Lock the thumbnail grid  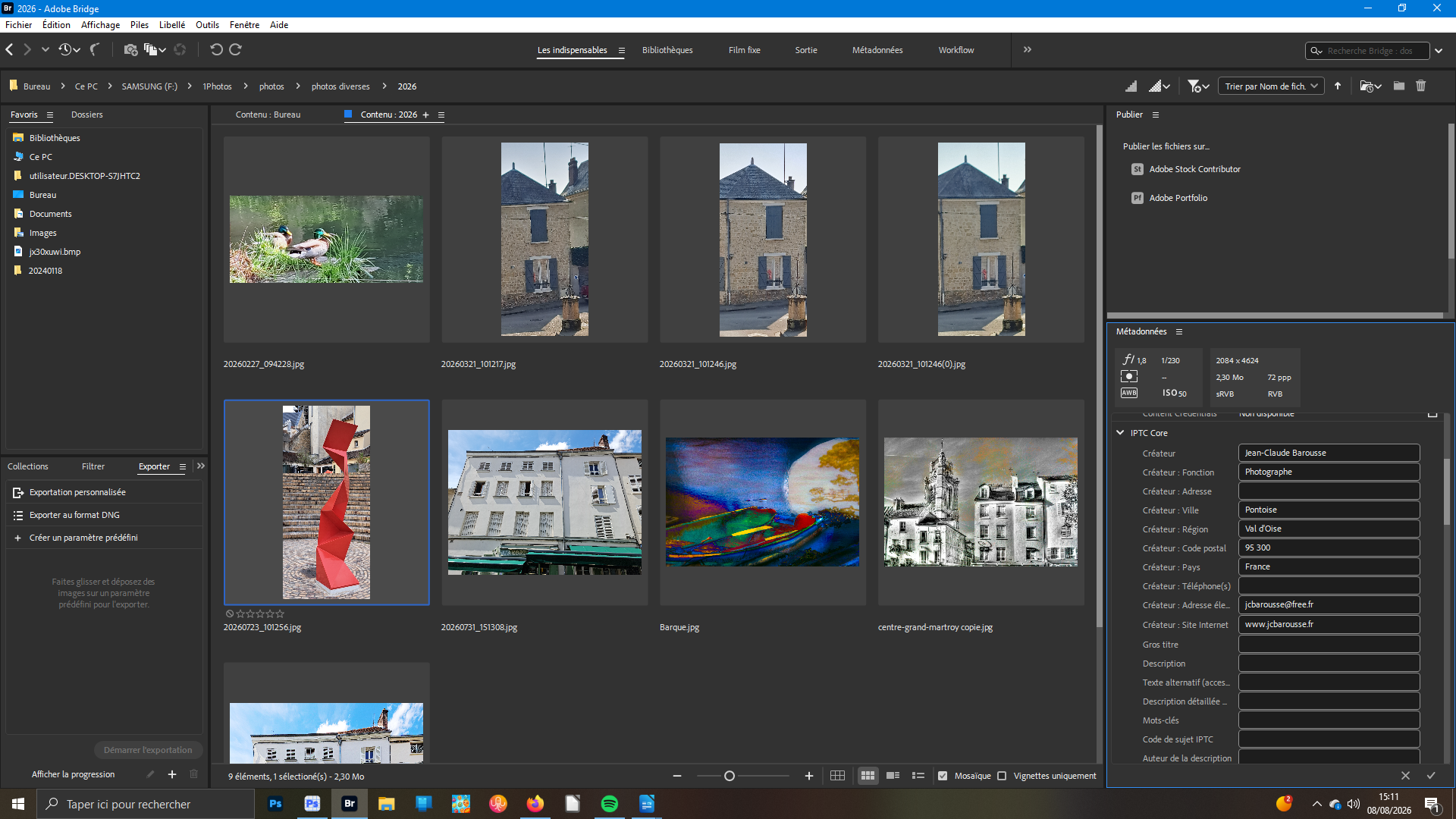[x=837, y=776]
